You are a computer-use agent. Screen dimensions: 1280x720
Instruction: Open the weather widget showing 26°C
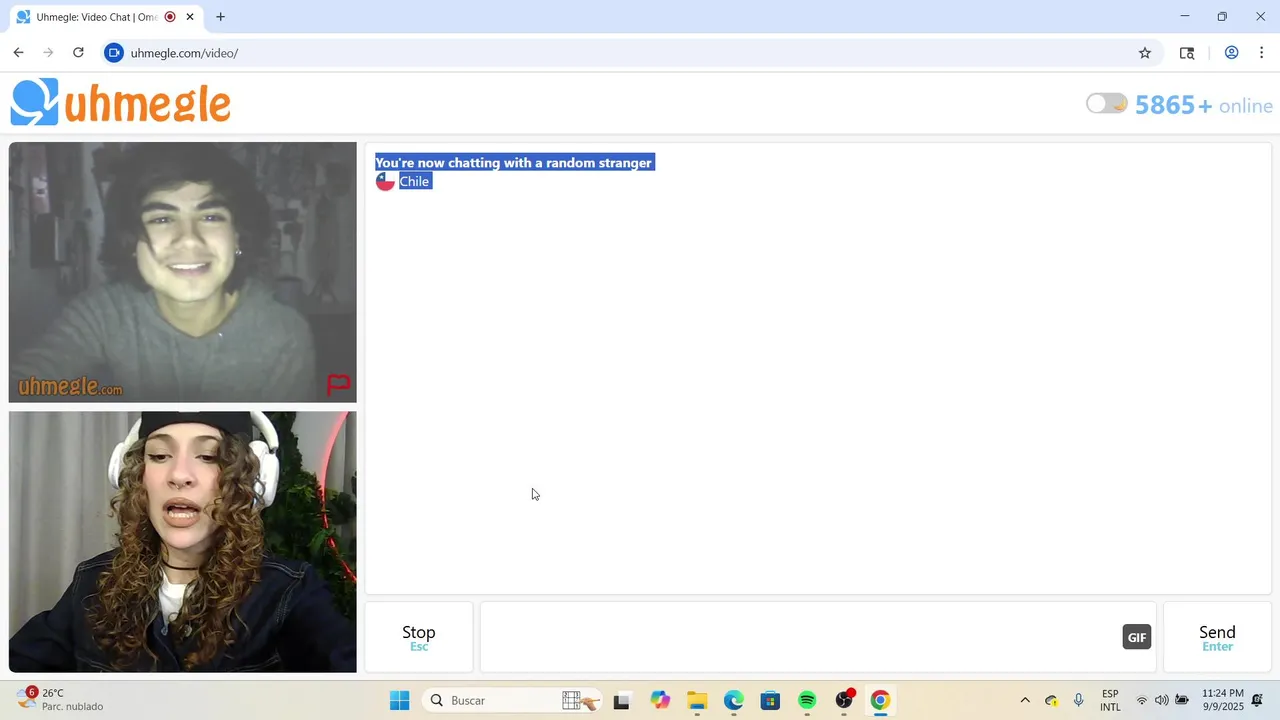60,699
